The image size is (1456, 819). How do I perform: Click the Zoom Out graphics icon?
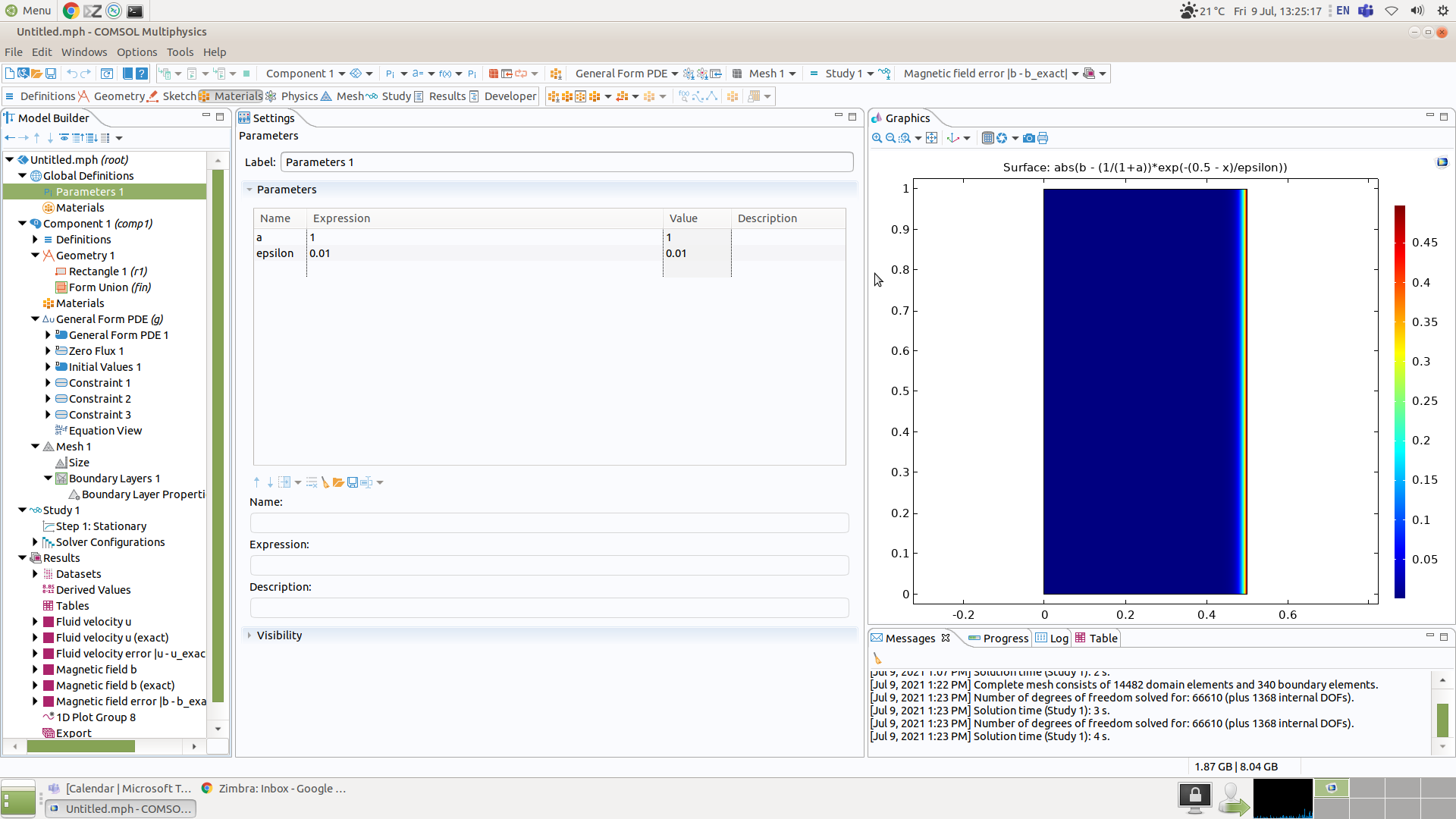pyautogui.click(x=890, y=138)
